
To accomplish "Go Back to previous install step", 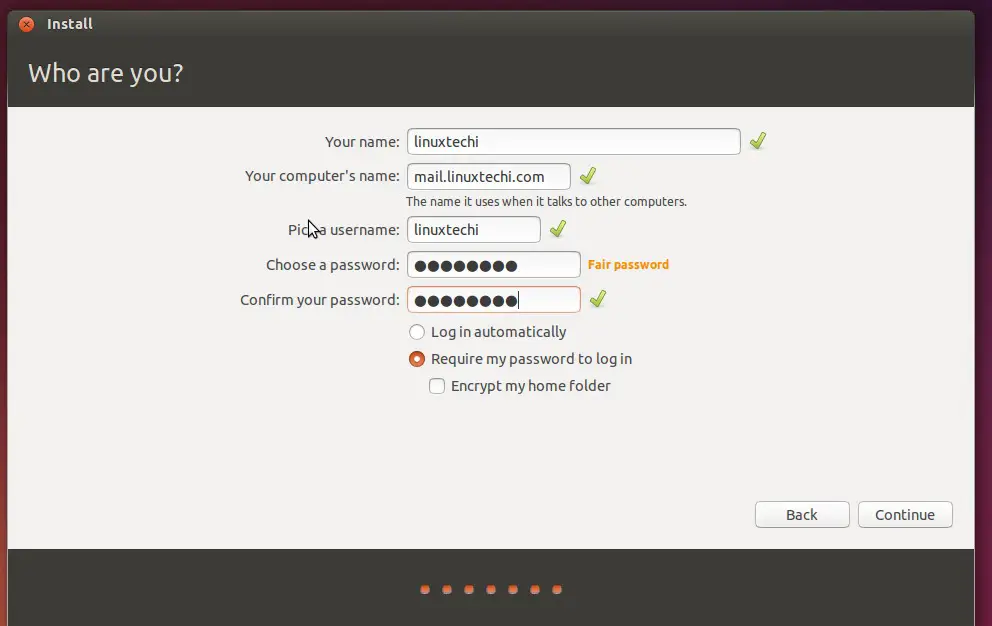I will click(x=802, y=515).
